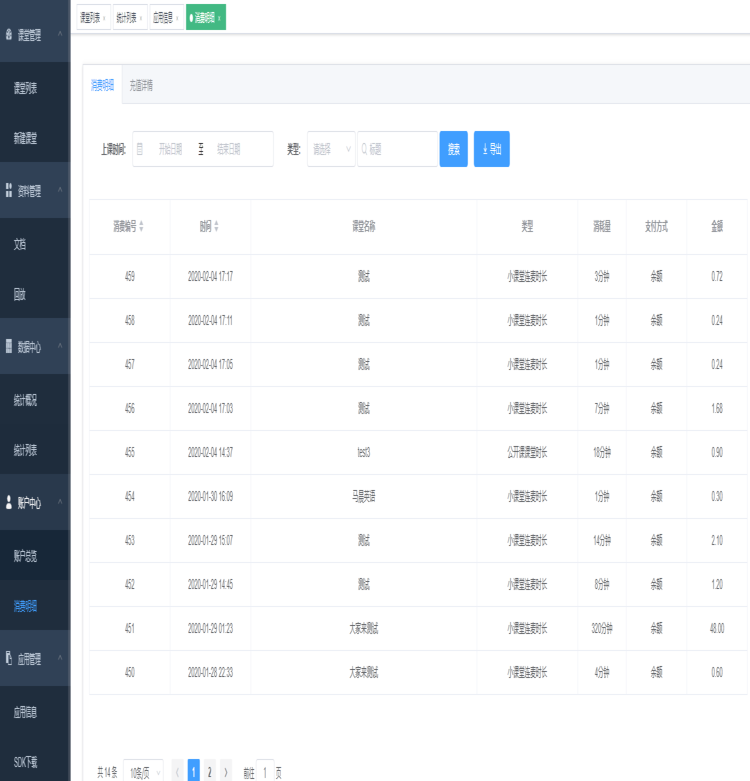
Task: Click the 应用管理 sidebar icon
Action: 9,658
